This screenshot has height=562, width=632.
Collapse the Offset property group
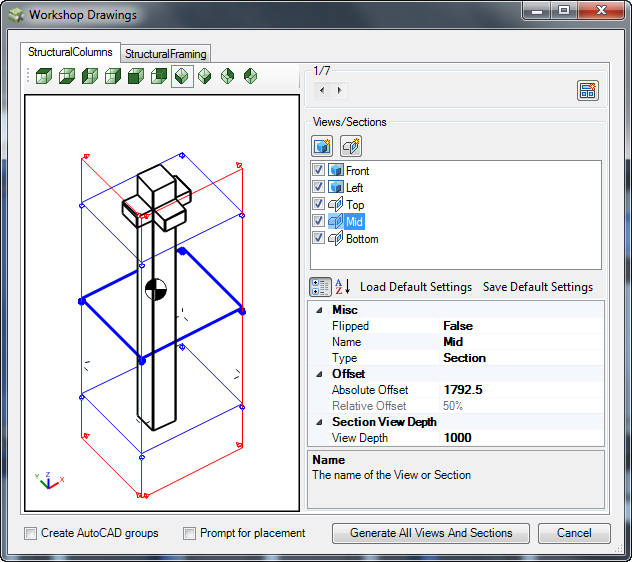(319, 374)
